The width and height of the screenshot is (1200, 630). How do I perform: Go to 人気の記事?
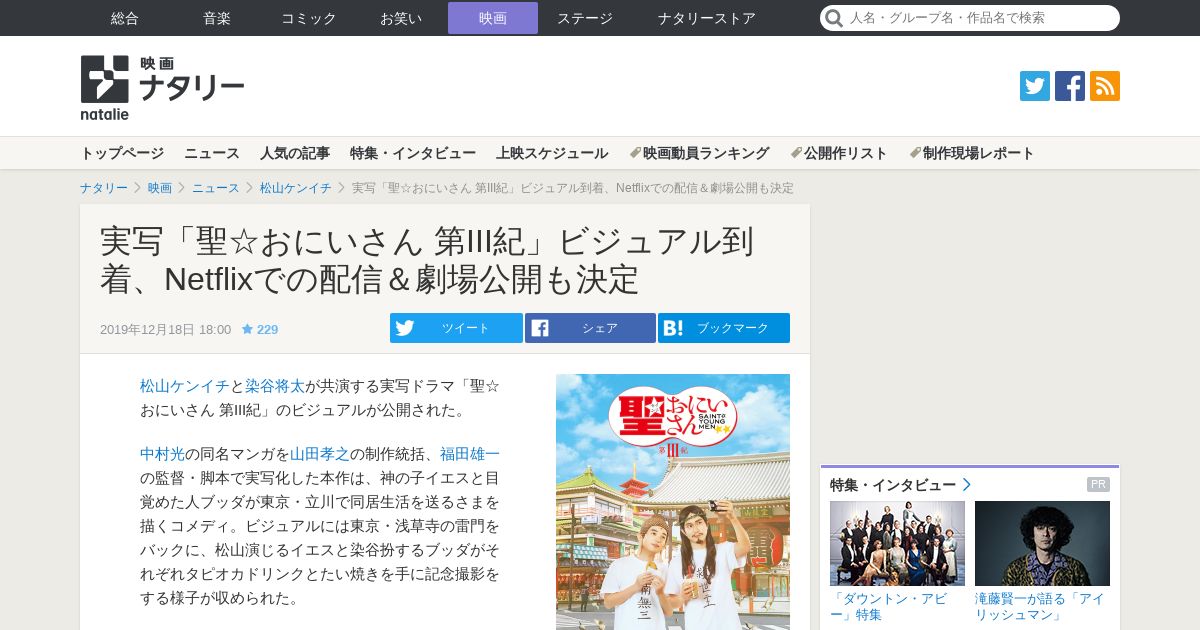295,153
